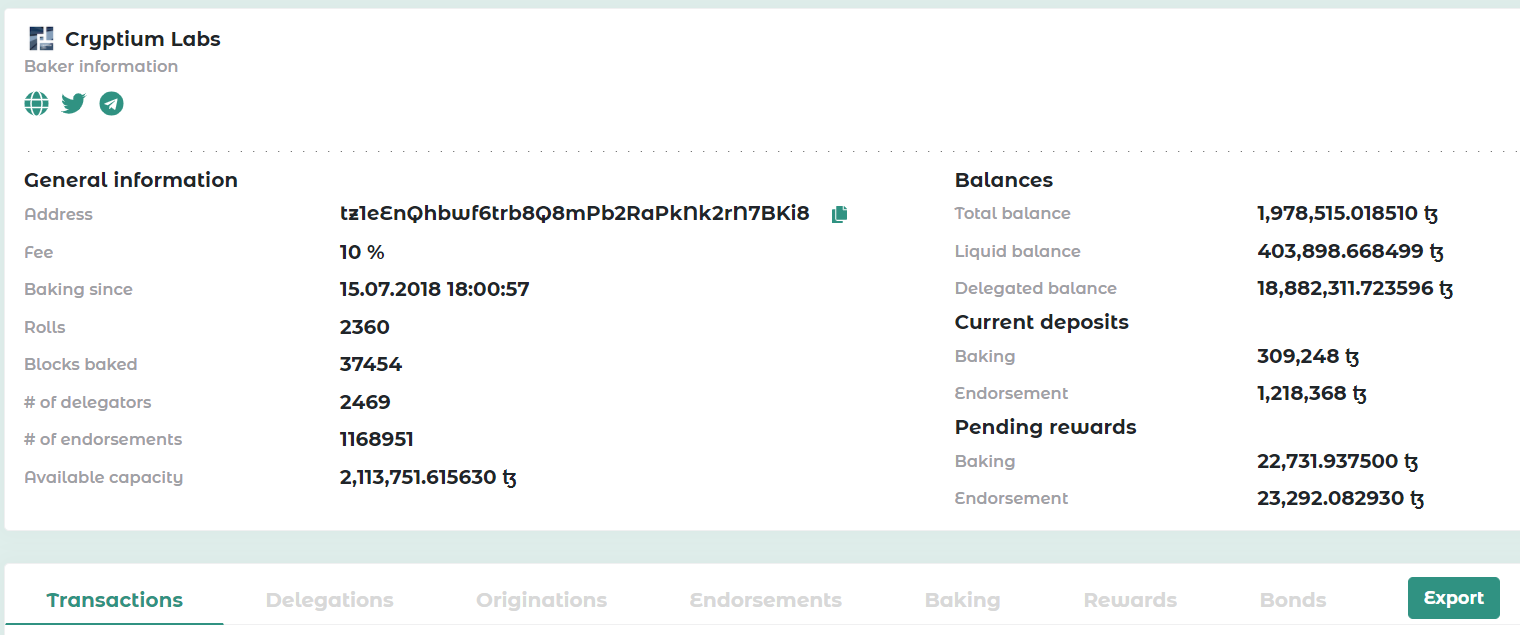The image size is (1520, 635).
Task: Click the Baking since date value
Action: 434,290
